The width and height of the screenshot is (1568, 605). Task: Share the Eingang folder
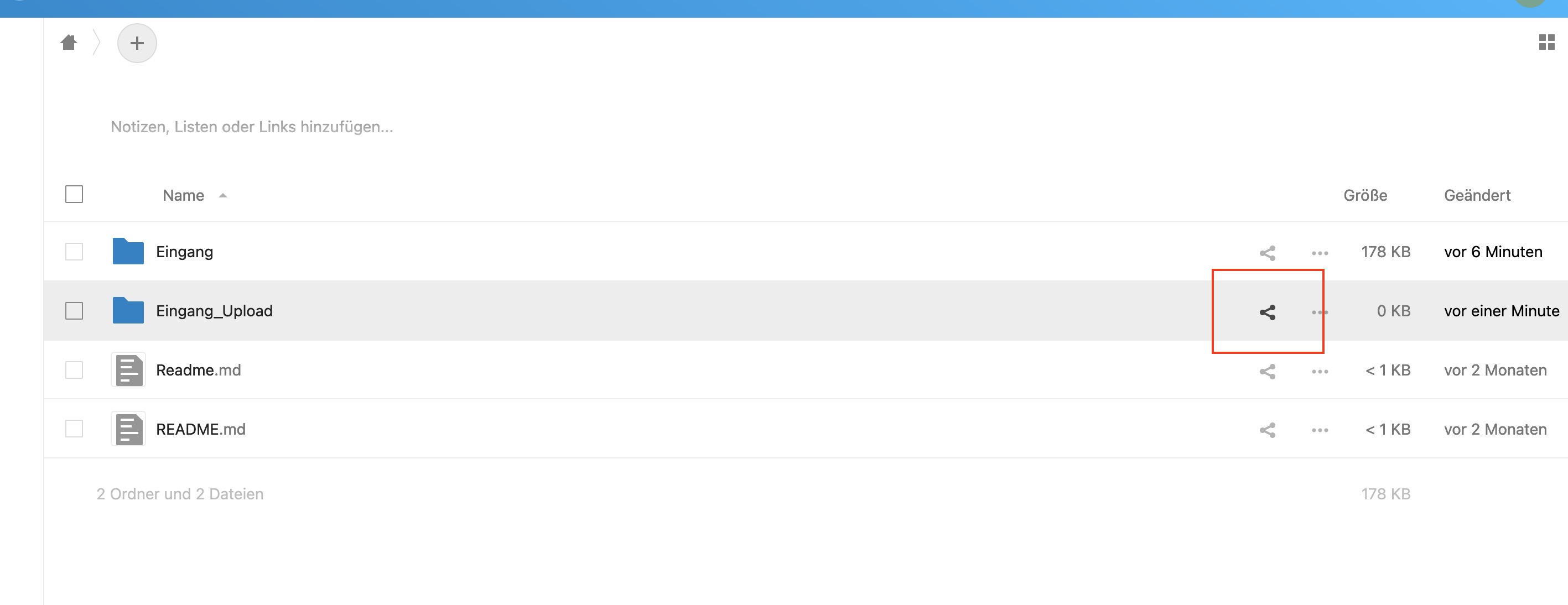[1268, 253]
